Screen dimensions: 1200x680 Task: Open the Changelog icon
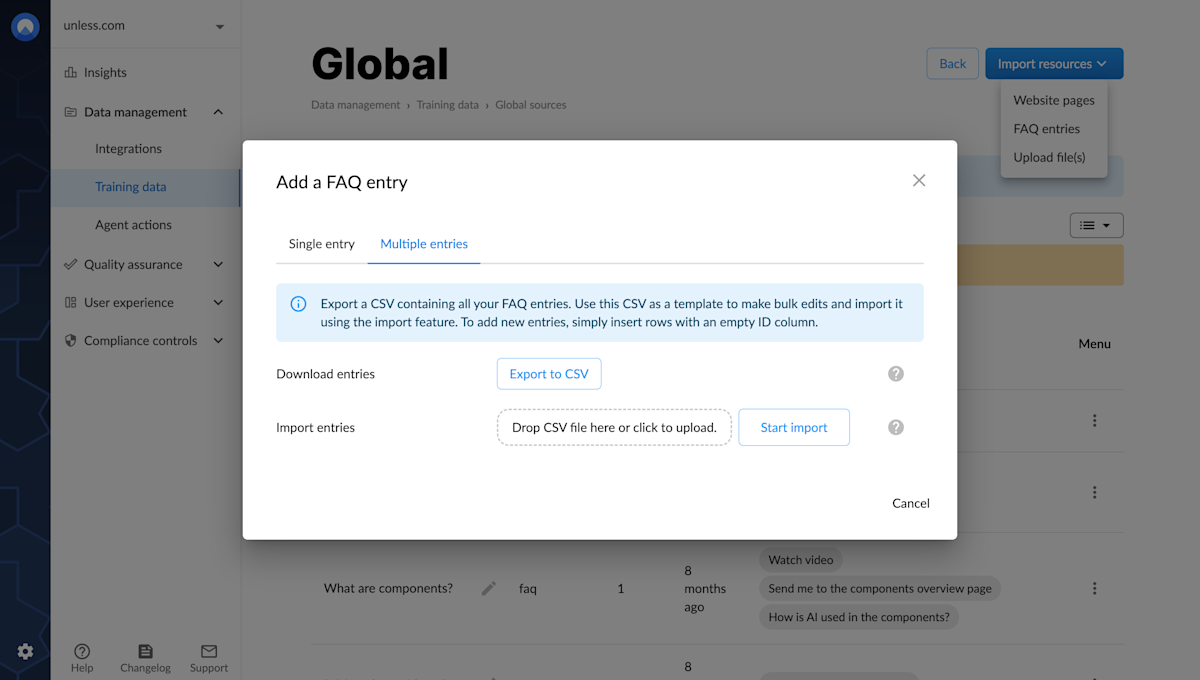point(145,650)
